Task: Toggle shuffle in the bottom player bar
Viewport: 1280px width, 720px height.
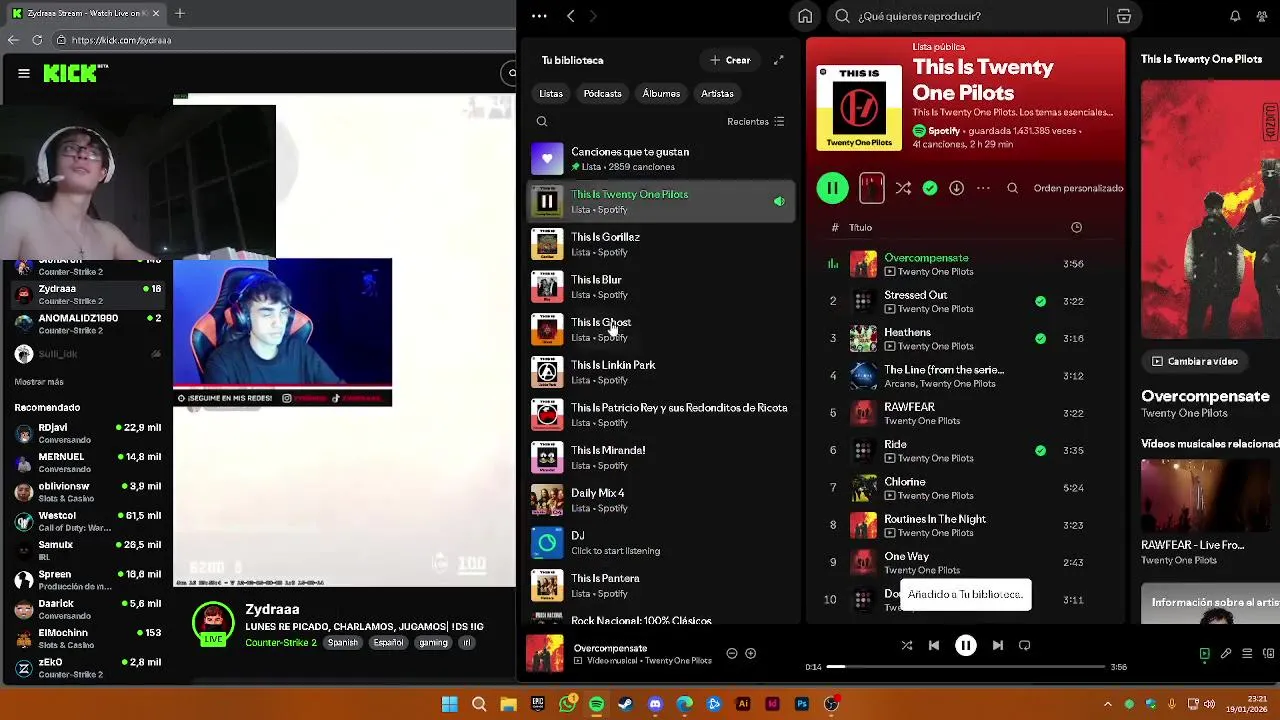Action: pyautogui.click(x=906, y=646)
